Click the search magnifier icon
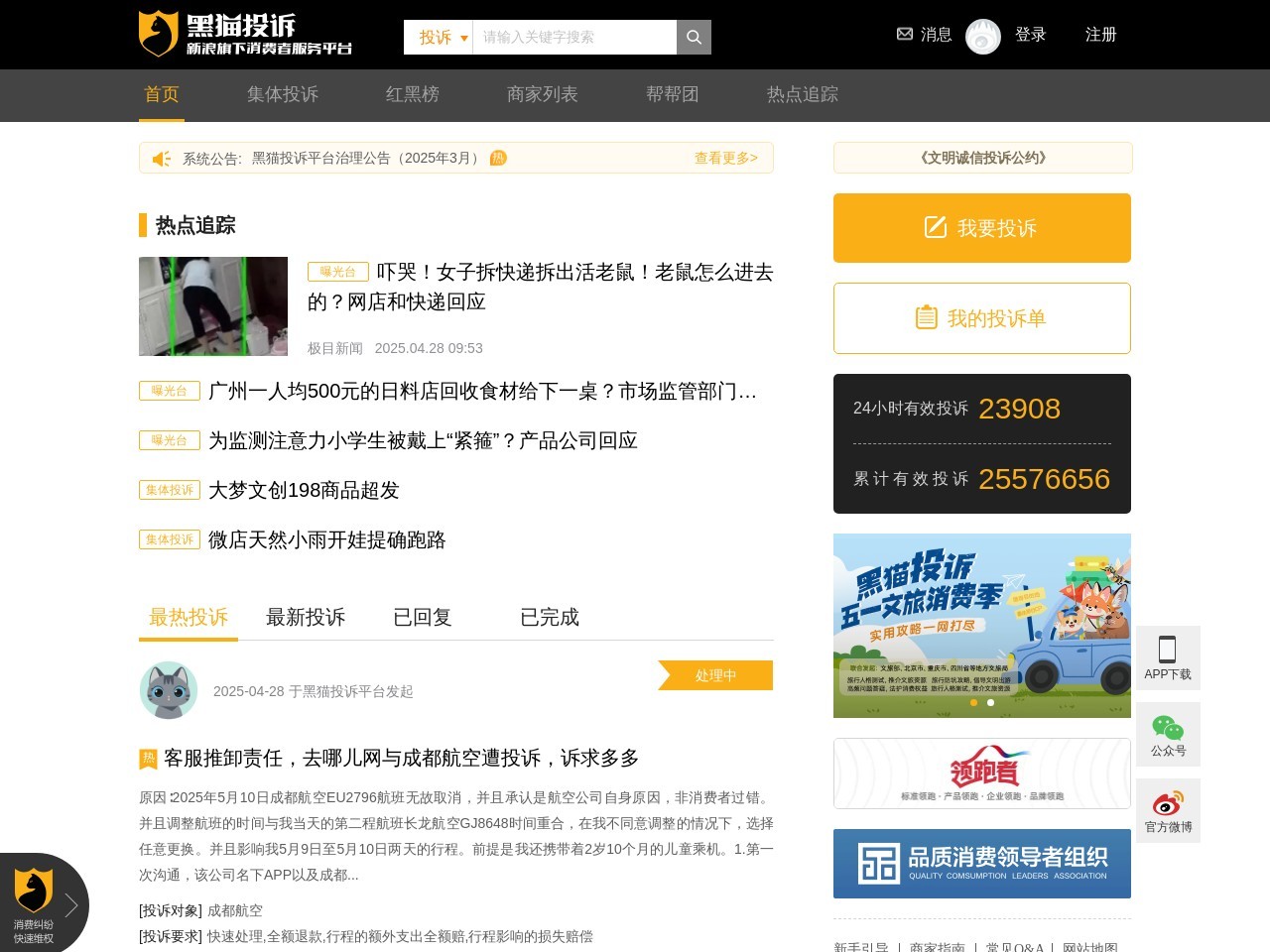 [694, 37]
